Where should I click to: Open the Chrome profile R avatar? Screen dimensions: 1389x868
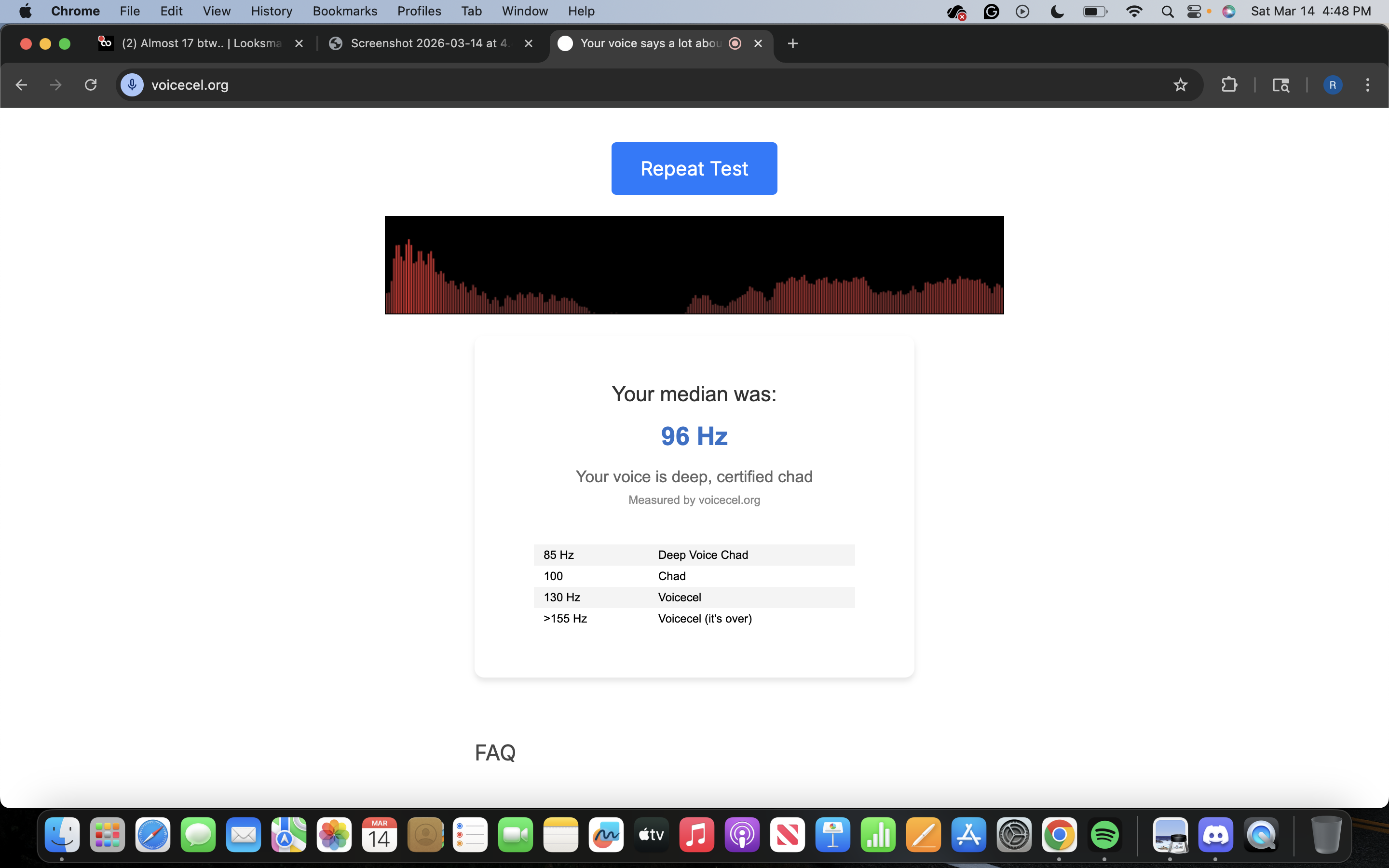point(1332,85)
